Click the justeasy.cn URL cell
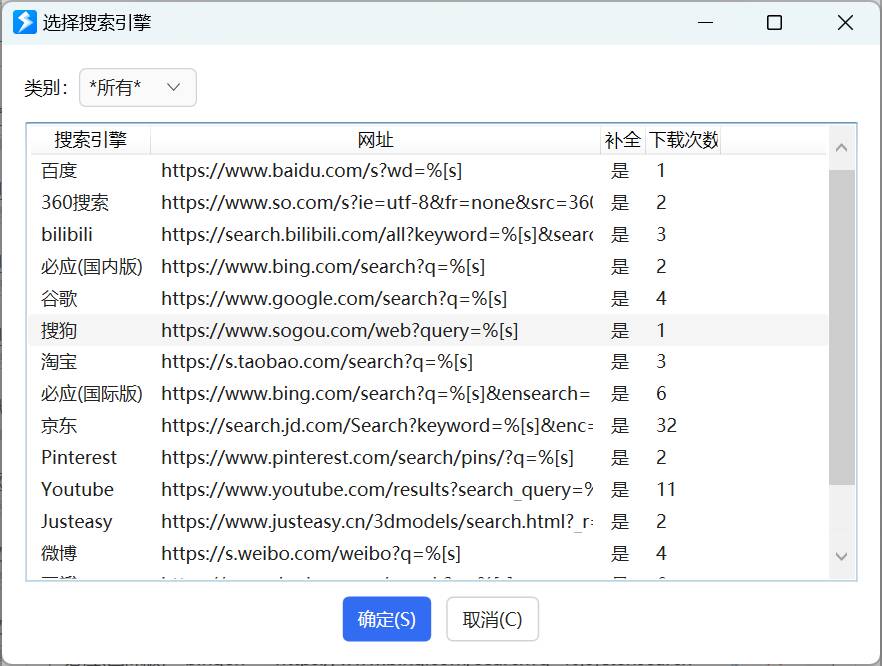882x666 pixels. tap(377, 521)
